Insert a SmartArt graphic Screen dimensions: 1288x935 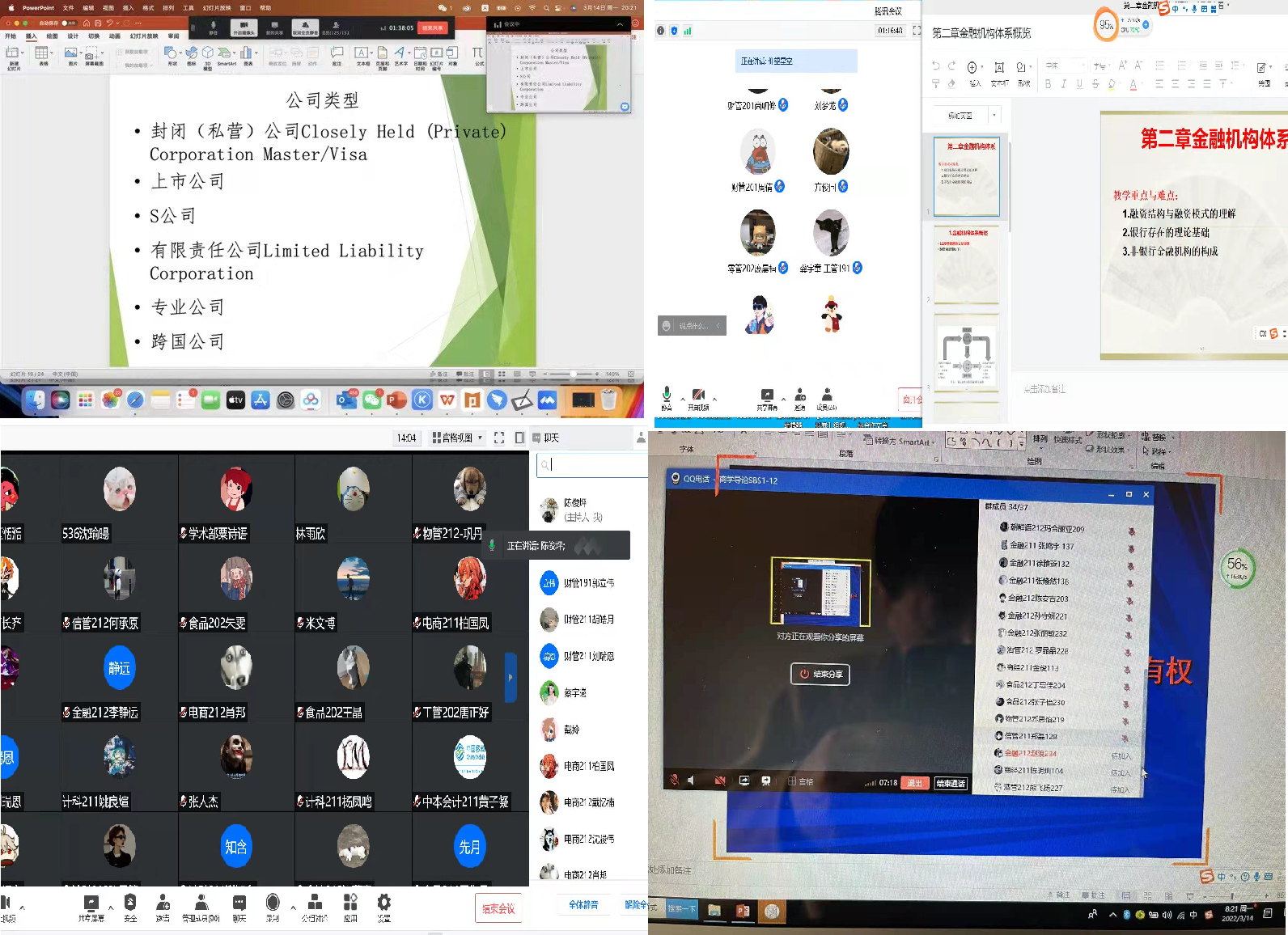pos(227,55)
